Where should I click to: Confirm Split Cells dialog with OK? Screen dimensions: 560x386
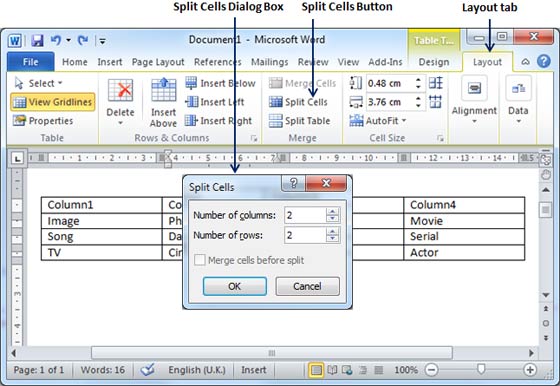point(235,286)
